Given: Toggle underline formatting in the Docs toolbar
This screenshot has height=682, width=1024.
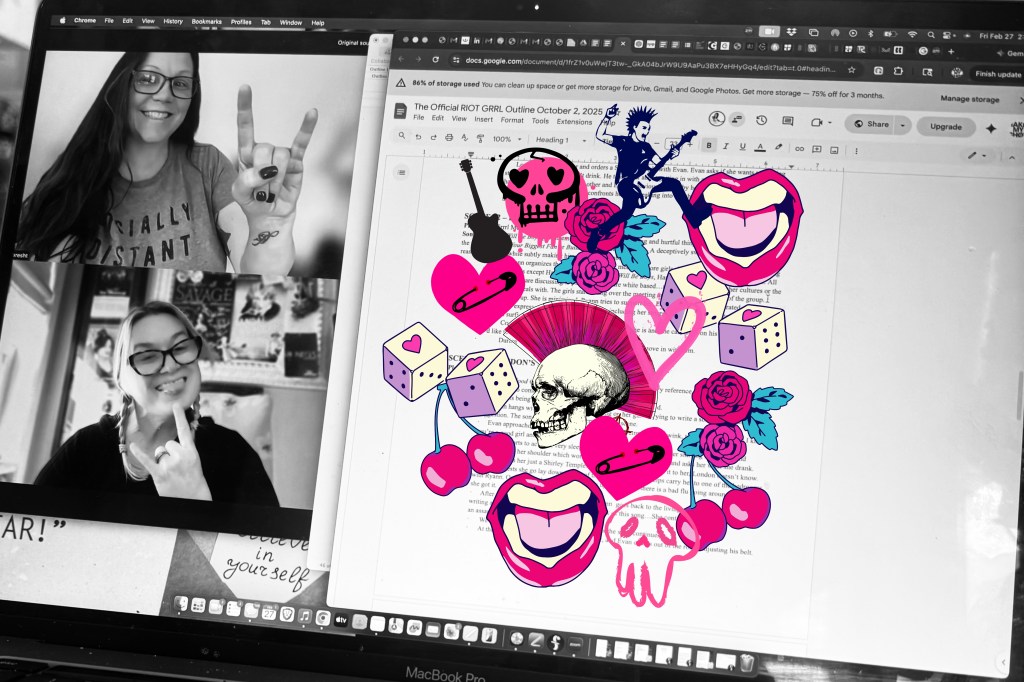Looking at the screenshot, I should [x=743, y=147].
